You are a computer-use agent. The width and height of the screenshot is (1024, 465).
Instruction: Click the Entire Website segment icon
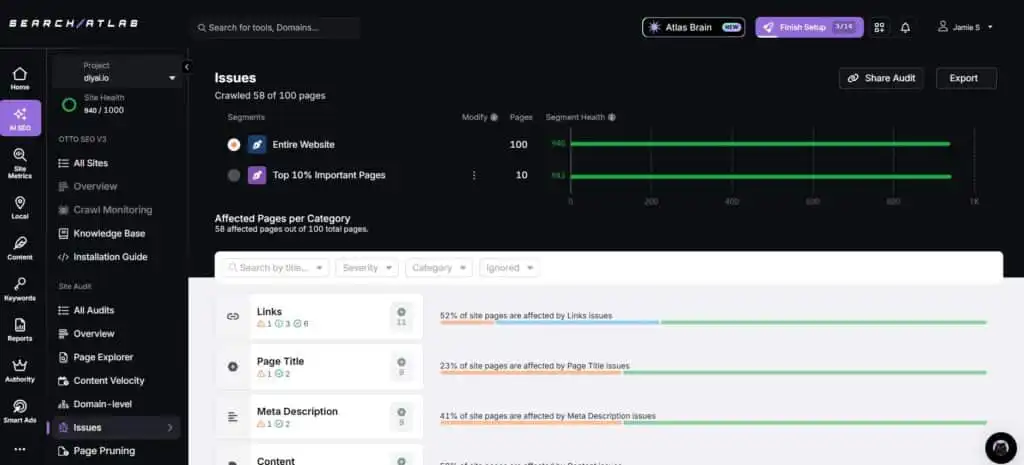(x=257, y=144)
